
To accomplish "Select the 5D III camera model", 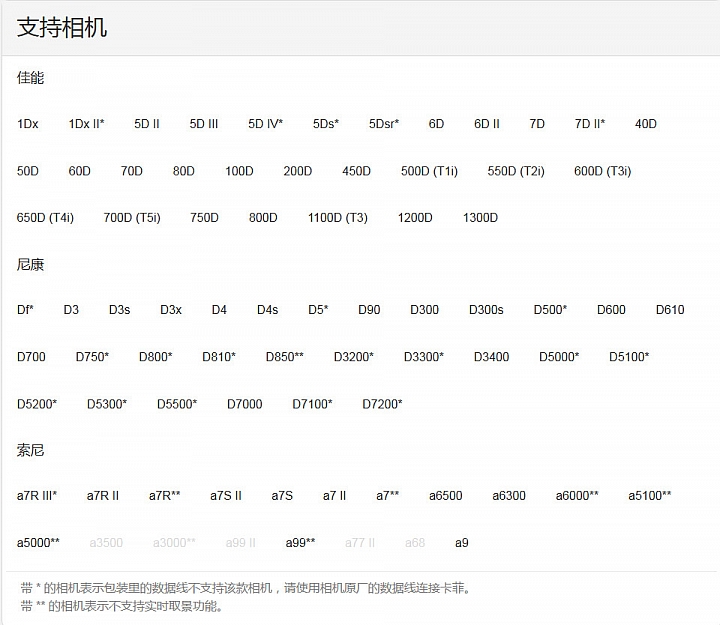I will [x=204, y=124].
